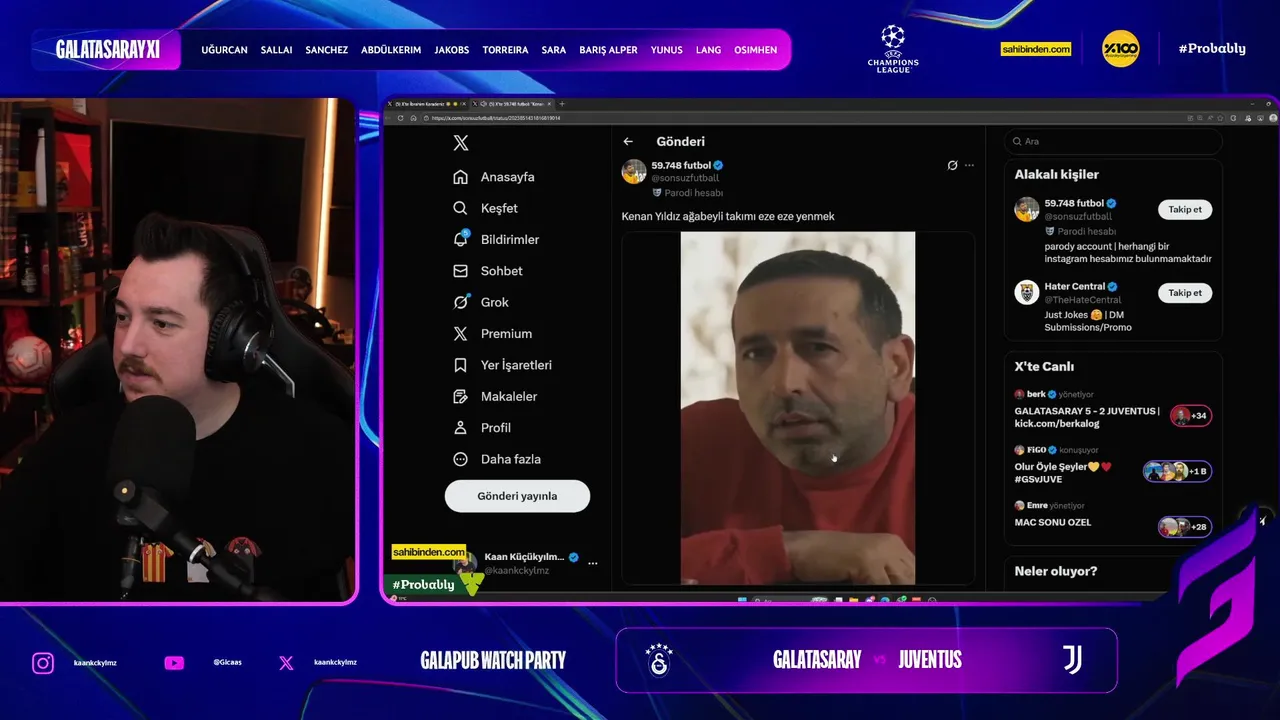
Task: Click the Neler oluyor? heading
Action: coord(1056,572)
